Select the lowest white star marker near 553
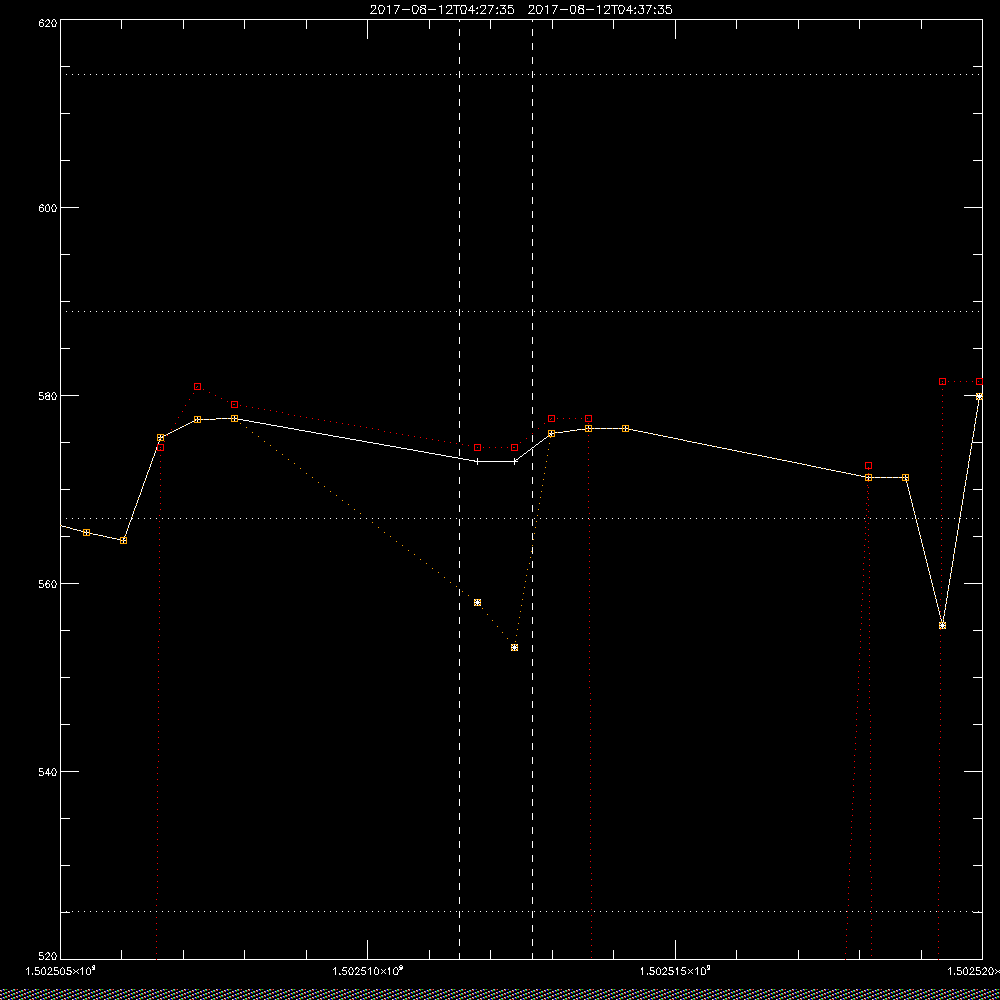Viewport: 1000px width, 1000px height. click(x=515, y=647)
